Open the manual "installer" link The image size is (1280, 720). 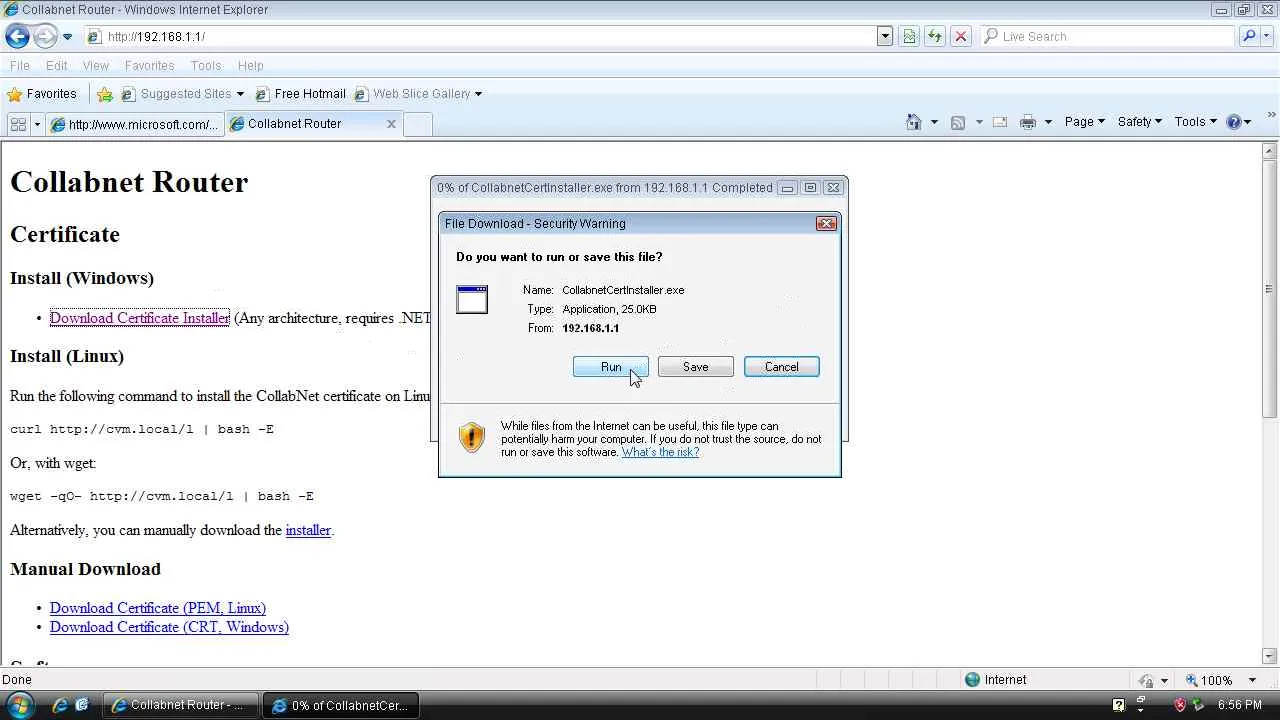[x=308, y=530]
